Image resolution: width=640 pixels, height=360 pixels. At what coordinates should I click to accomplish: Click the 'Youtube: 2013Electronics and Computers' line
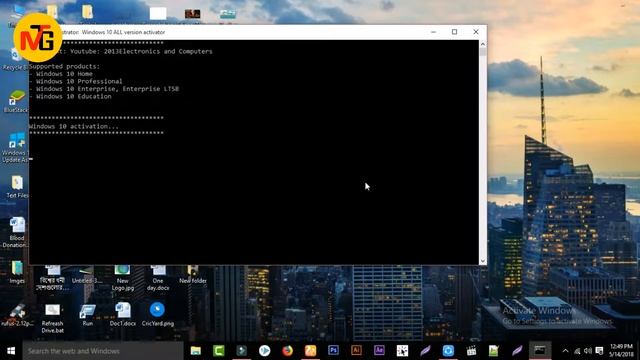(x=141, y=51)
